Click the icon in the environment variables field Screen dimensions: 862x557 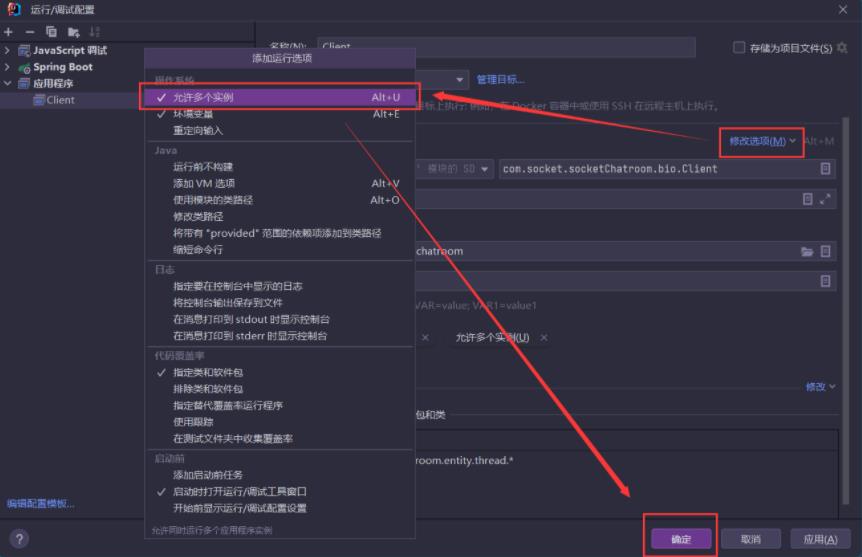coord(825,281)
